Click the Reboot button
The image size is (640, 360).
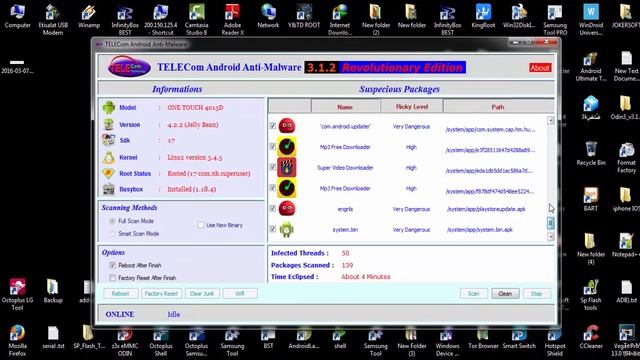(120, 293)
